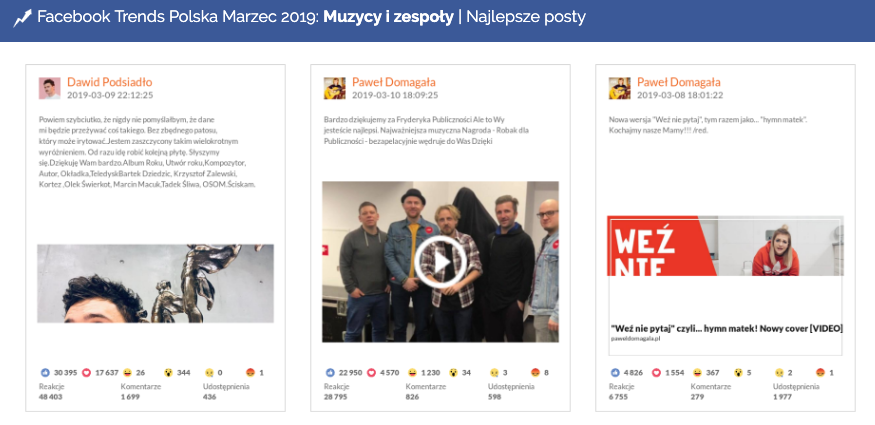Click the trends arrow icon in header

tap(23, 18)
